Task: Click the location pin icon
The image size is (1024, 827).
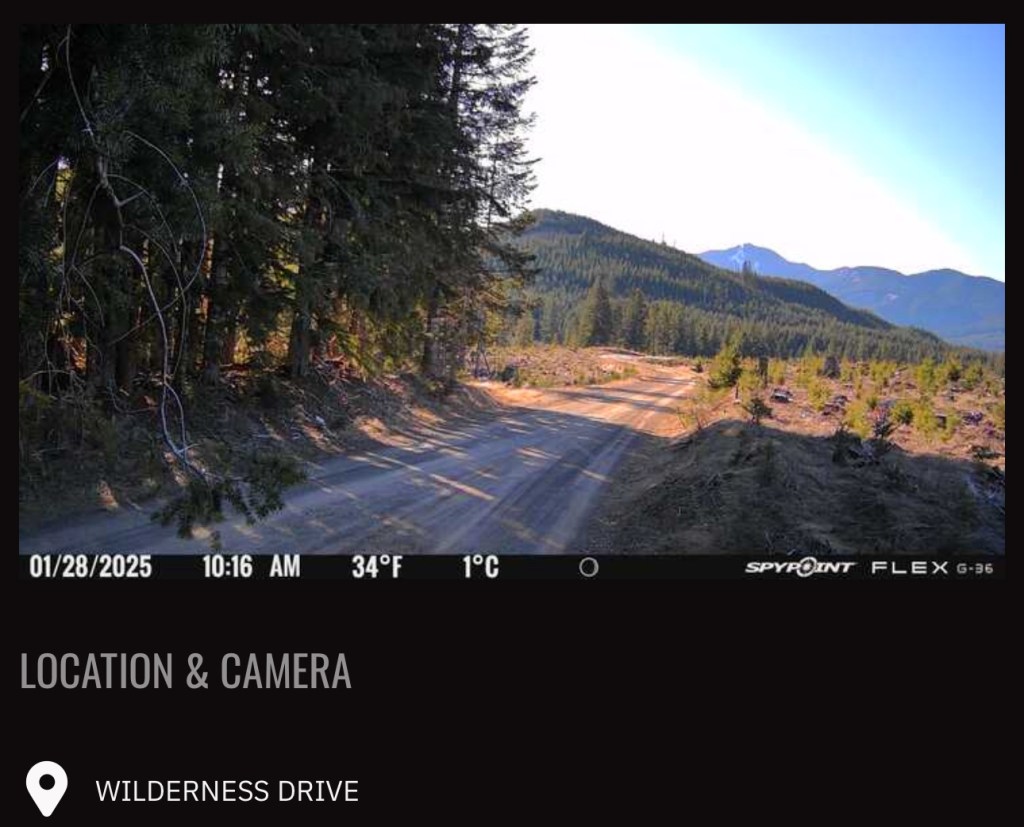Action: point(46,788)
